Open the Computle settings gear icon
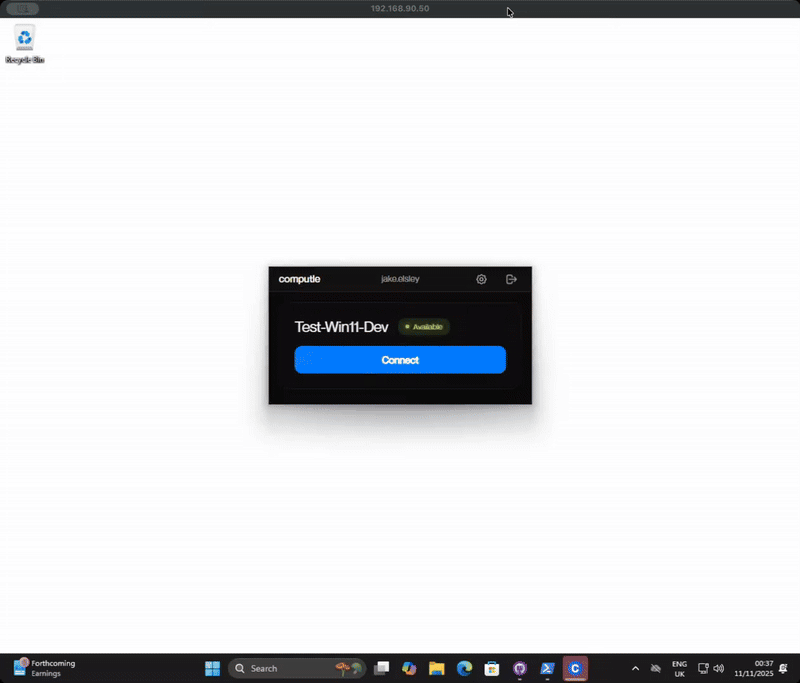The image size is (800, 683). point(481,279)
